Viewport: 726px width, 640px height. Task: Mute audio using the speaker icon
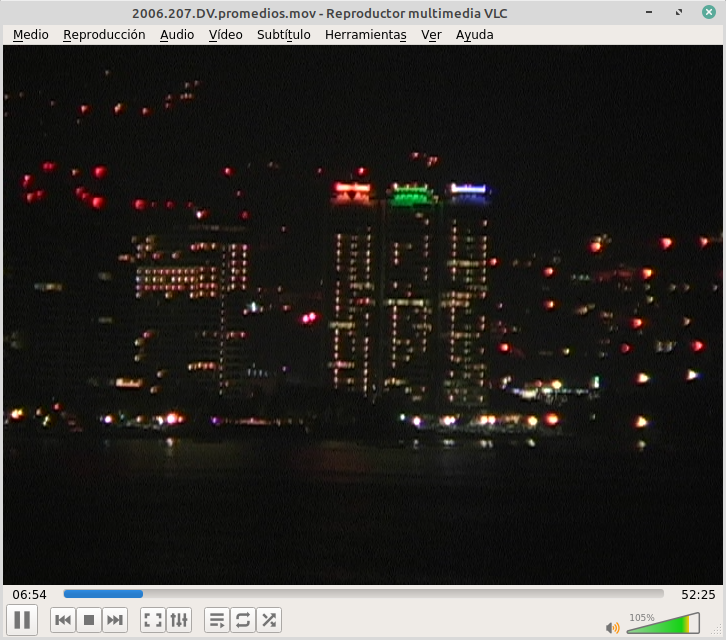pos(612,627)
